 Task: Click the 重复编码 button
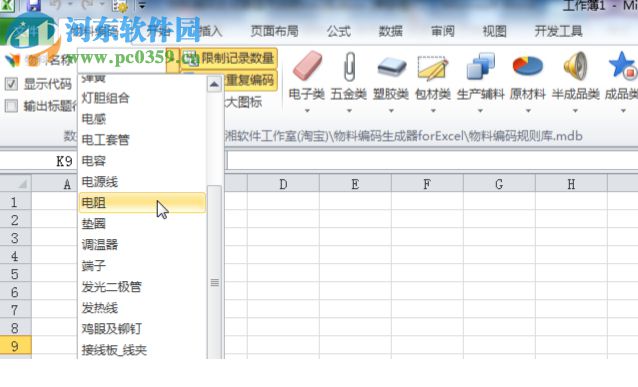tap(250, 80)
